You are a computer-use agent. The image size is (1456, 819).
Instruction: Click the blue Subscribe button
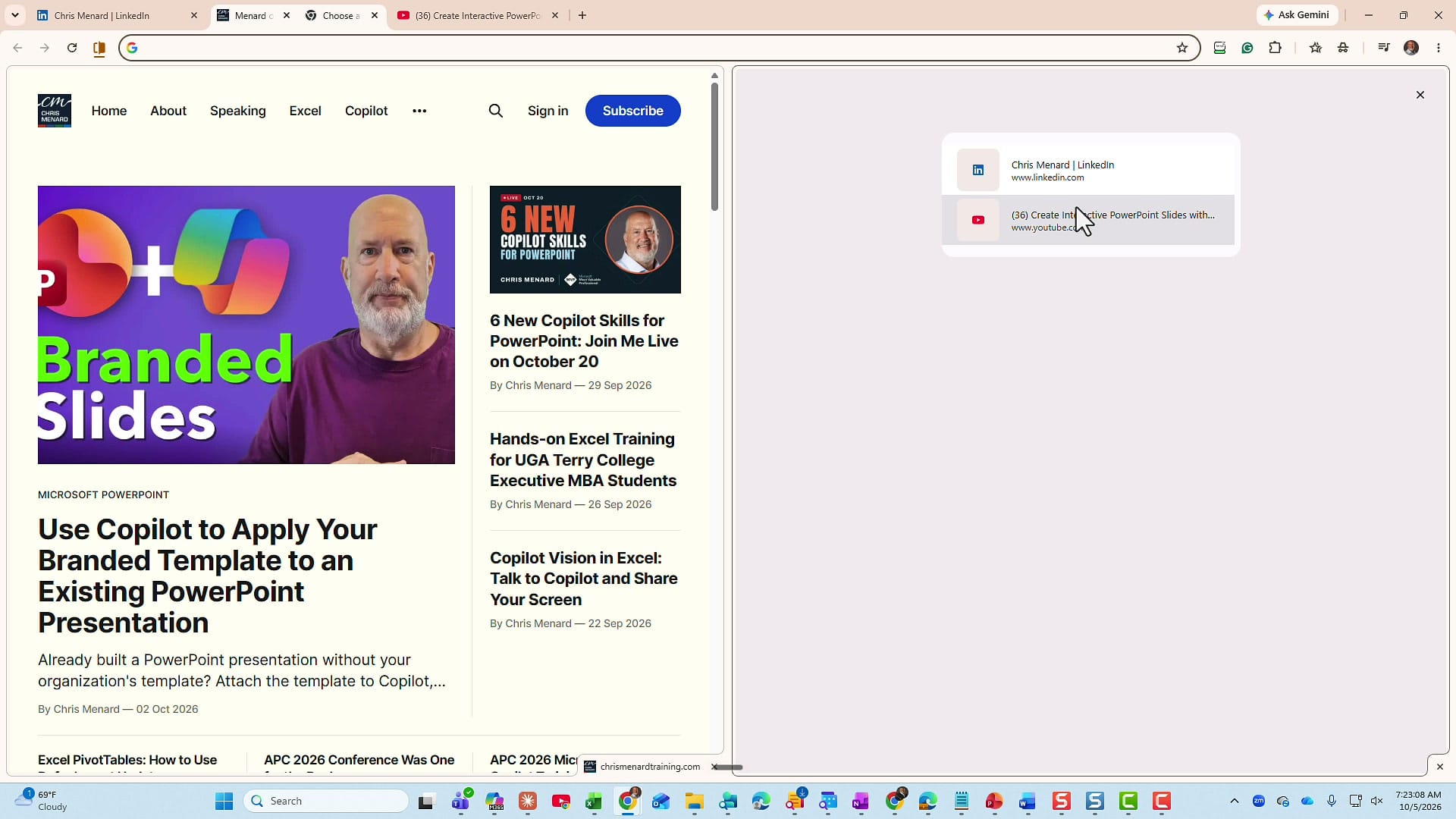(633, 111)
